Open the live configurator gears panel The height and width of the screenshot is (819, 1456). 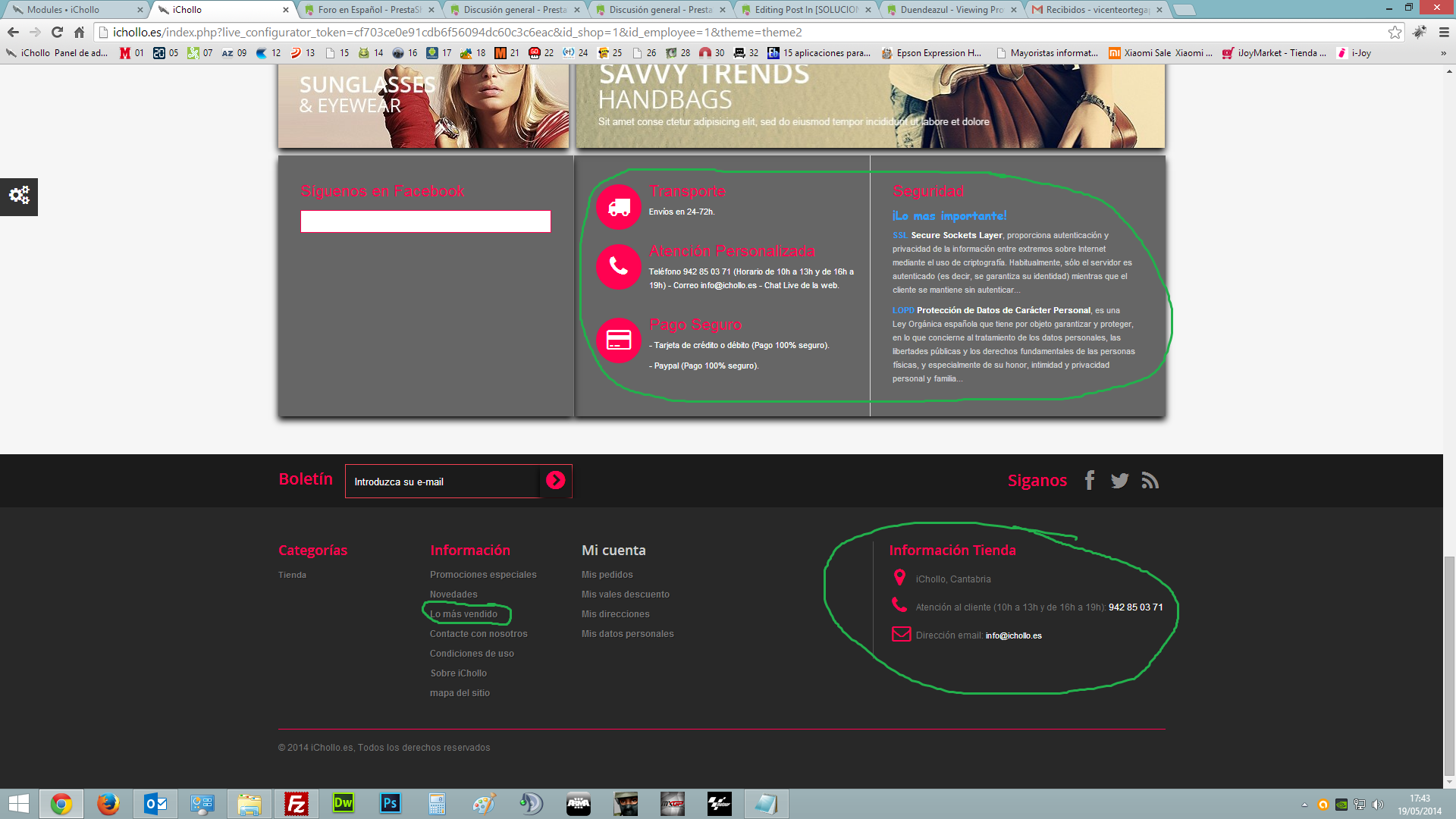(19, 196)
